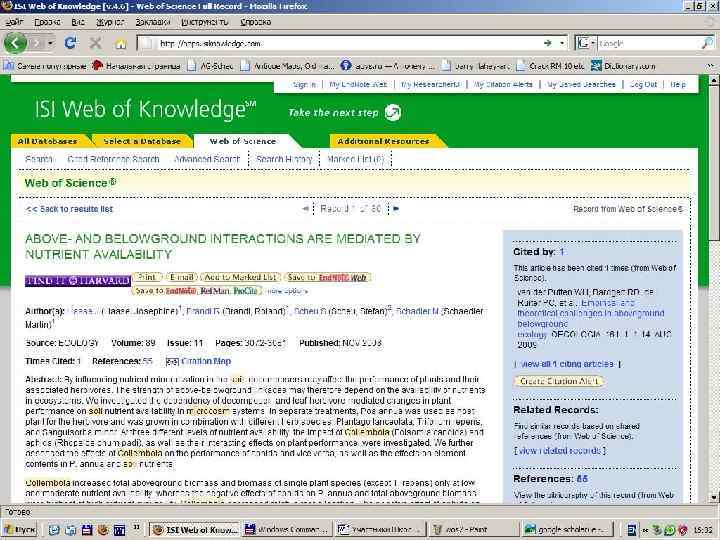Click the page icon in address bar
This screenshot has height=540, width=720.
coord(146,44)
